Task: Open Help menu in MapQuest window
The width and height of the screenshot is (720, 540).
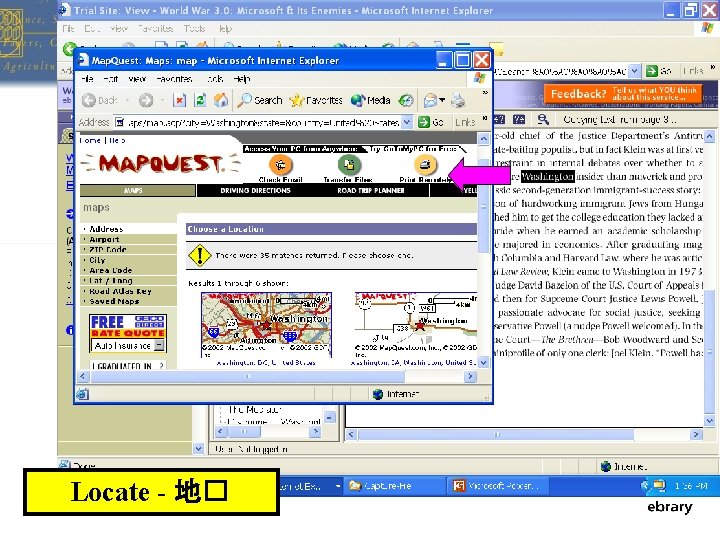Action: [x=242, y=79]
